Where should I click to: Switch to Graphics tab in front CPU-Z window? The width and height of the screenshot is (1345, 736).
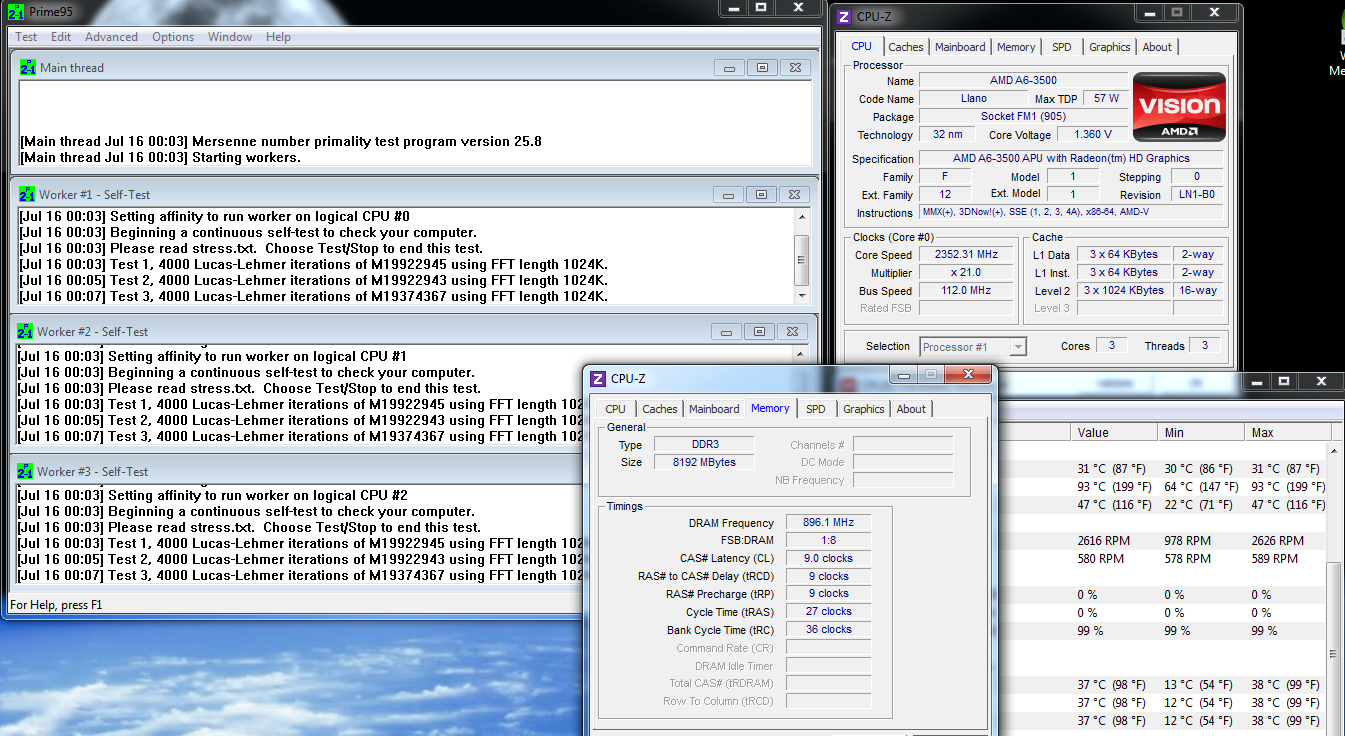(x=864, y=409)
